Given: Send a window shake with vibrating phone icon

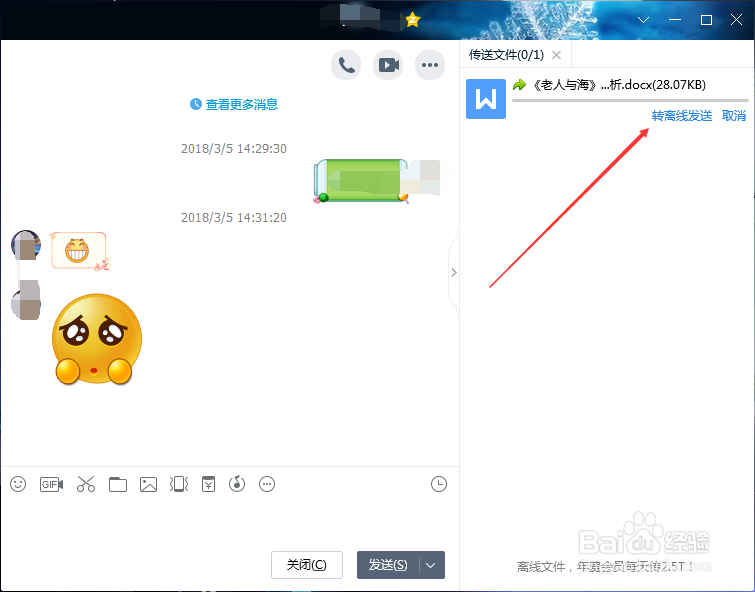Looking at the screenshot, I should click(179, 484).
